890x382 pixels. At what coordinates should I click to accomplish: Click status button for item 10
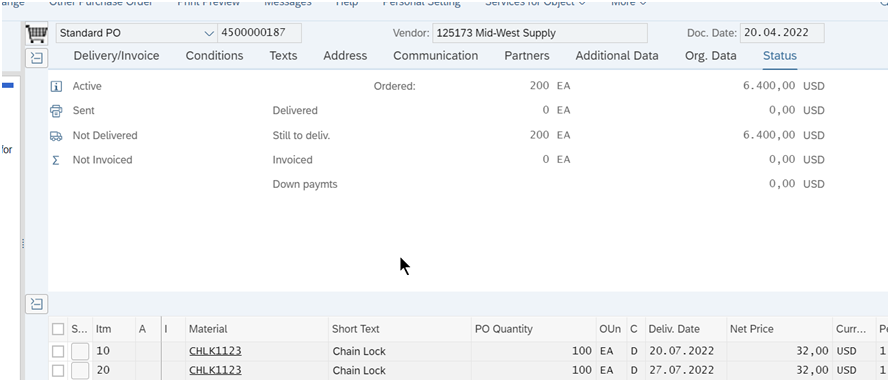80,351
